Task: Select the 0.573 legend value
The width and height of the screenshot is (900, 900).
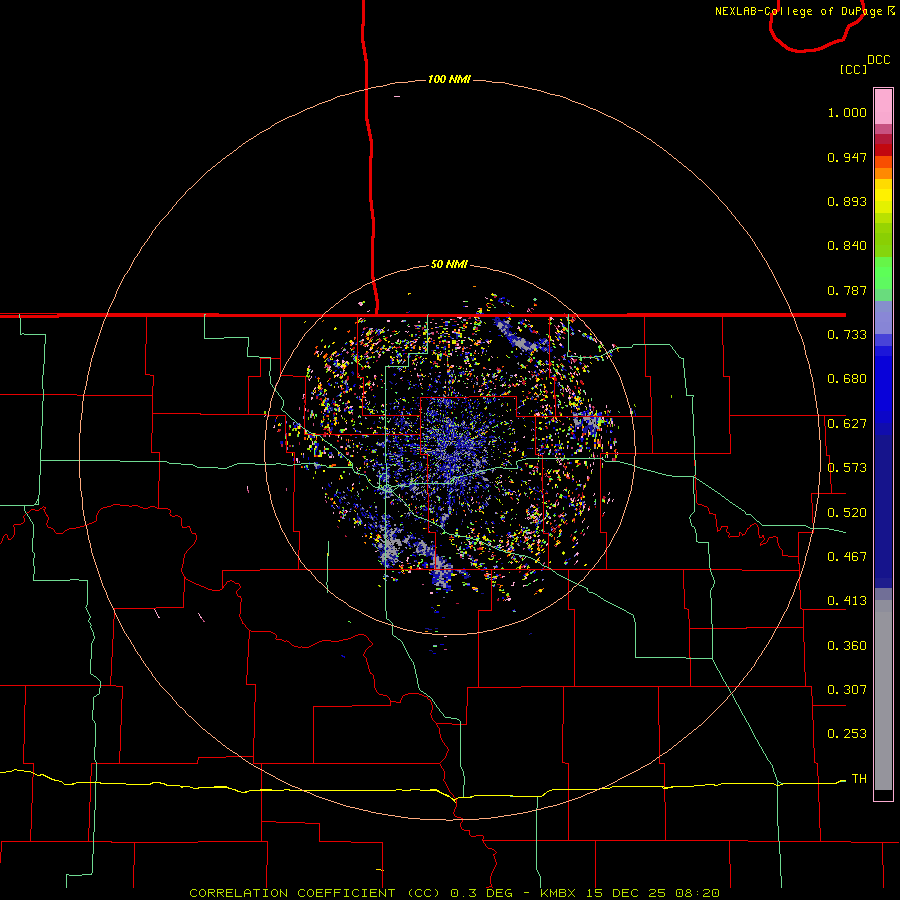Action: [847, 468]
